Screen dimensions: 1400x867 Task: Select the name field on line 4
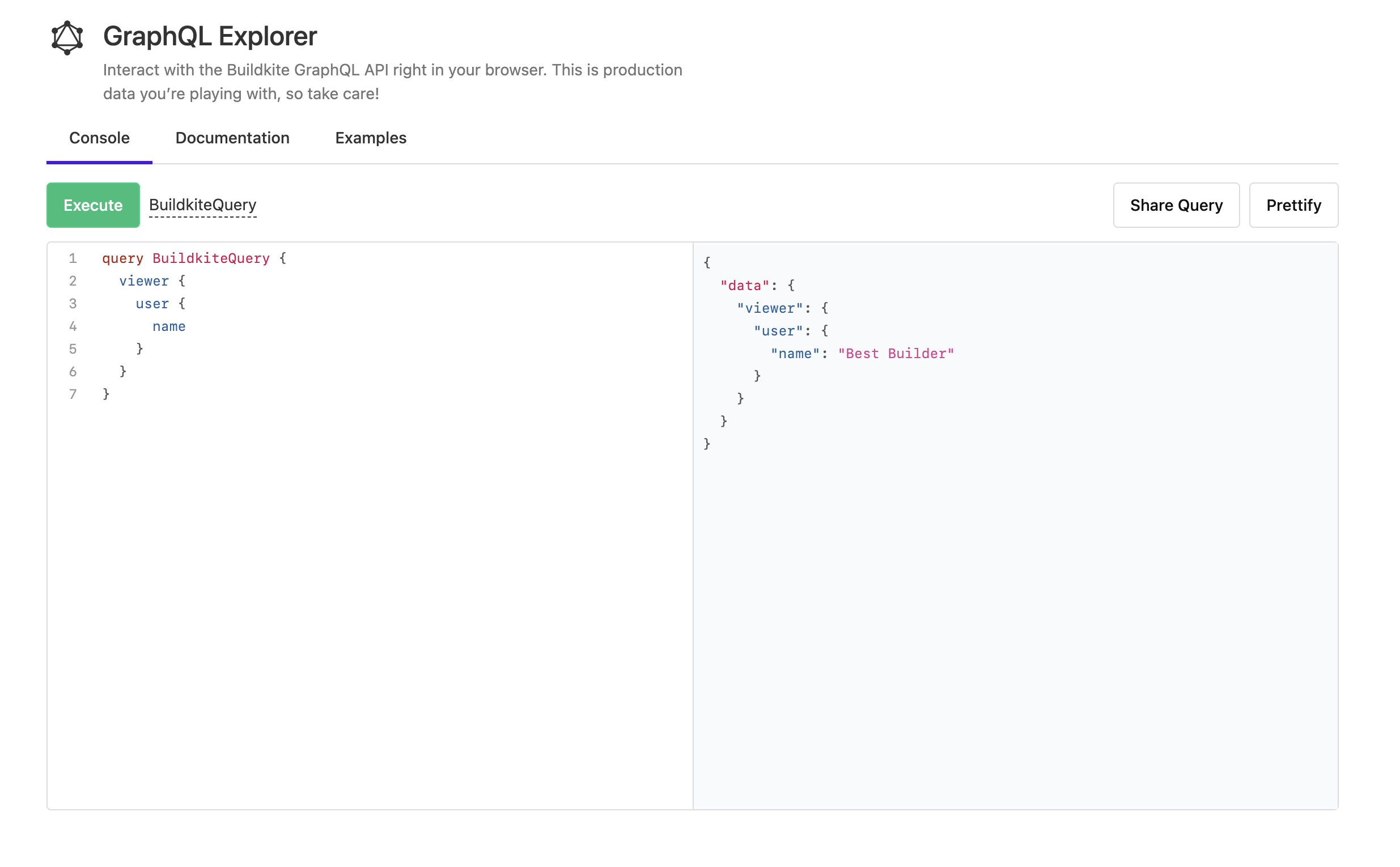169,326
